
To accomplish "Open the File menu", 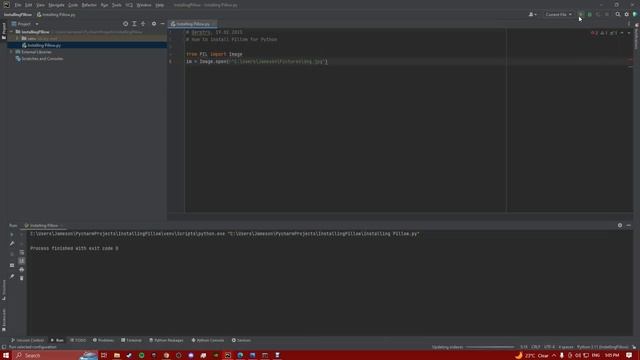I will tap(18, 5).
